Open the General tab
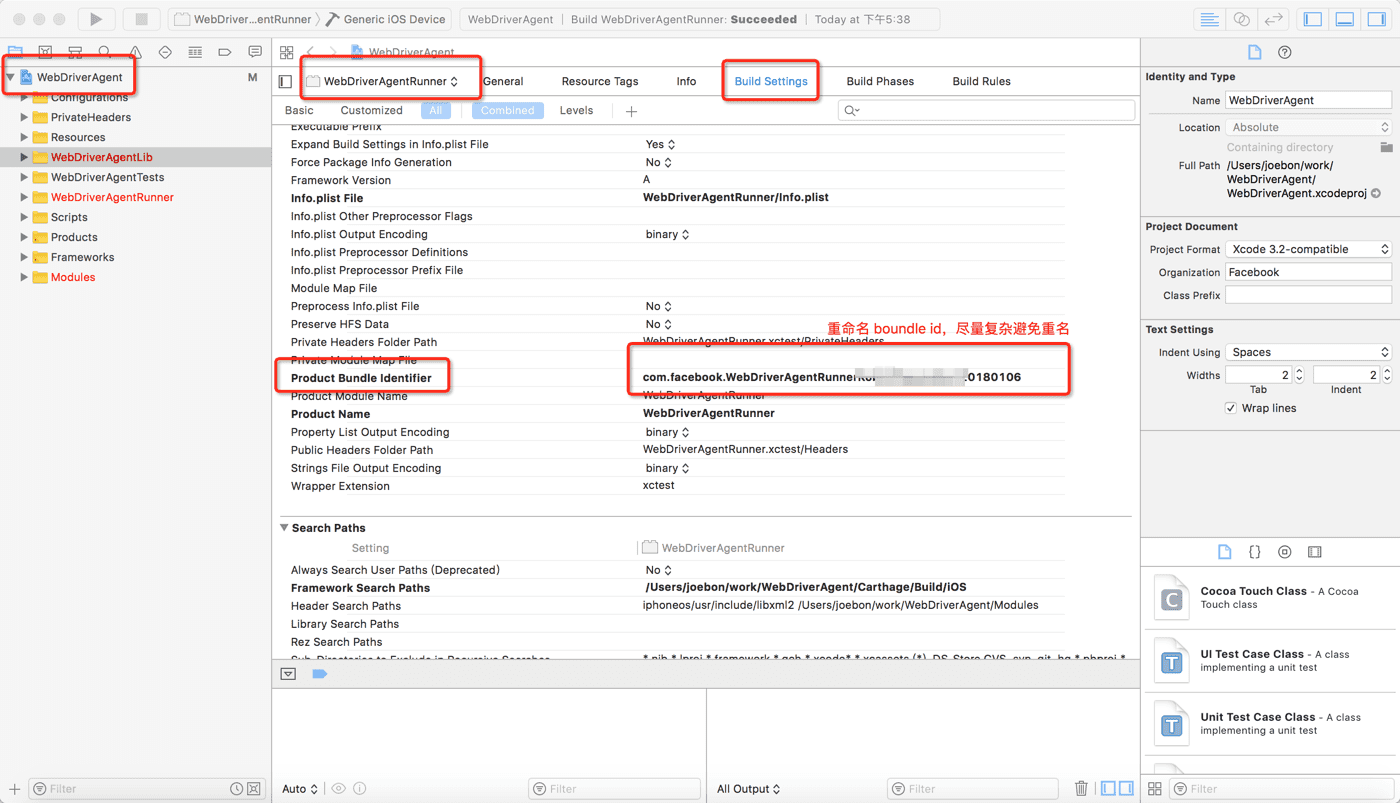This screenshot has width=1400, height=803. 503,81
